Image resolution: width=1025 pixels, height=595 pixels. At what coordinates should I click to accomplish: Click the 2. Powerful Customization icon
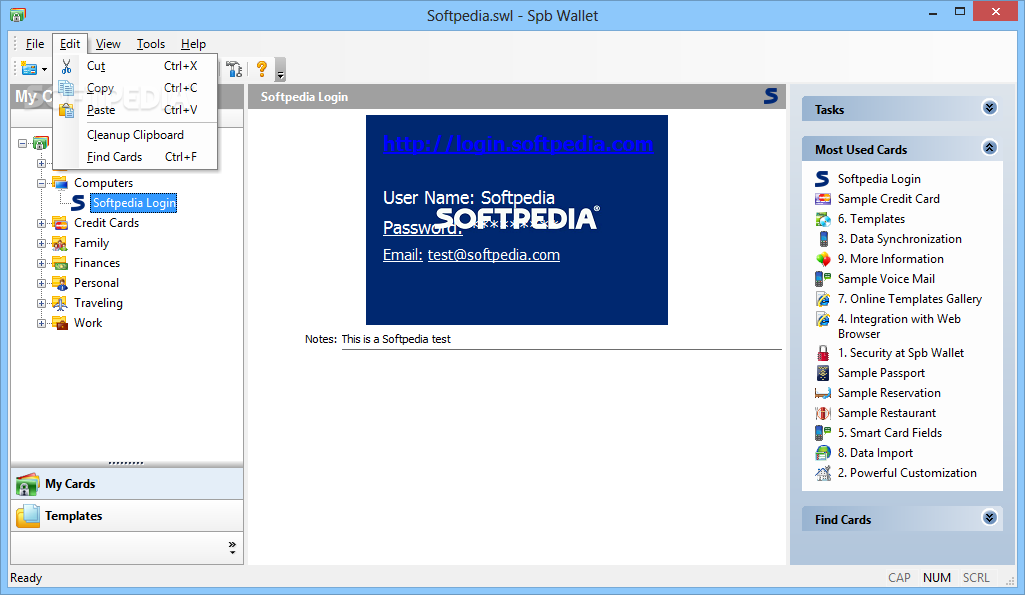[x=823, y=473]
